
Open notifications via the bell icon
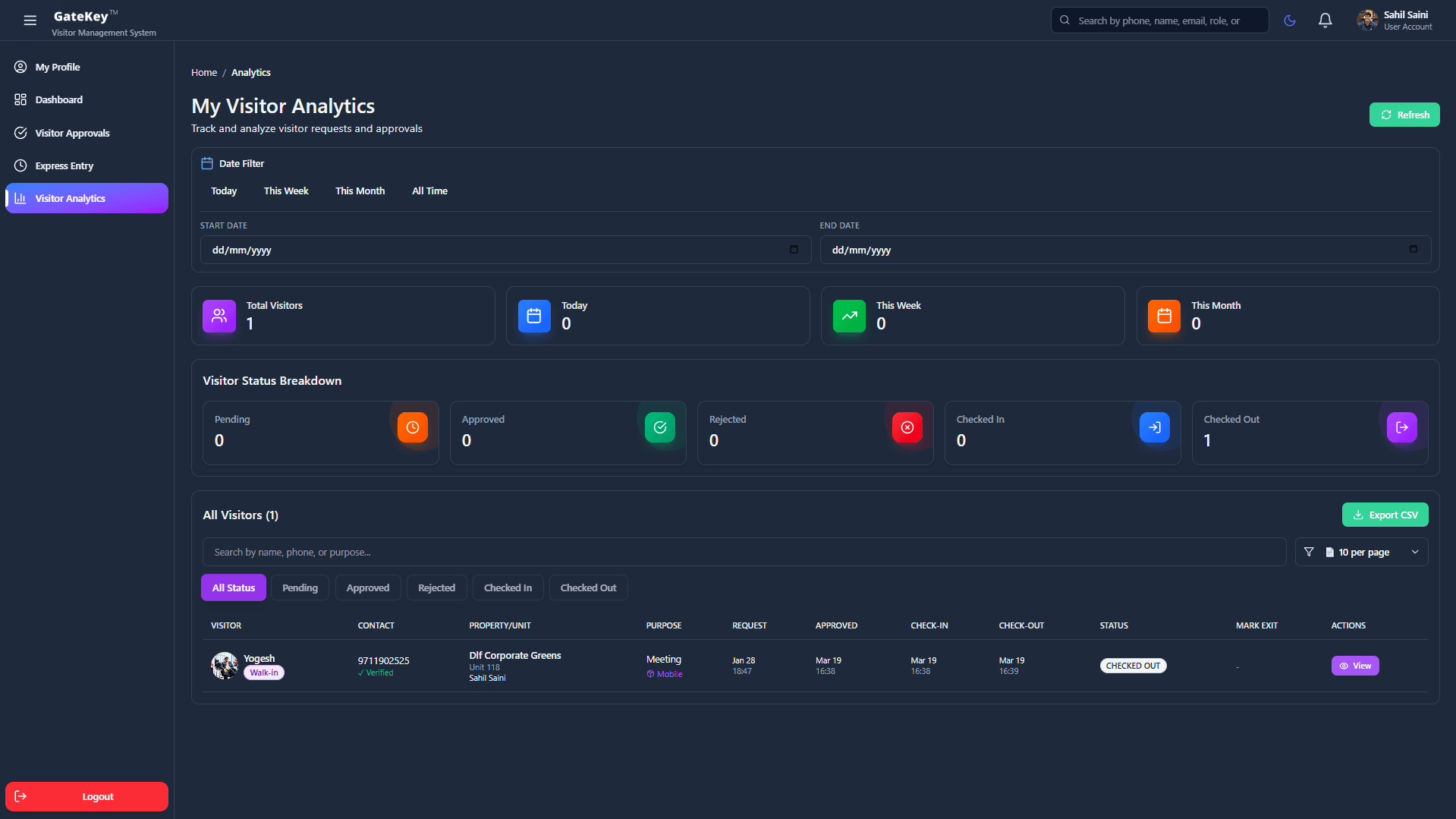1325,20
